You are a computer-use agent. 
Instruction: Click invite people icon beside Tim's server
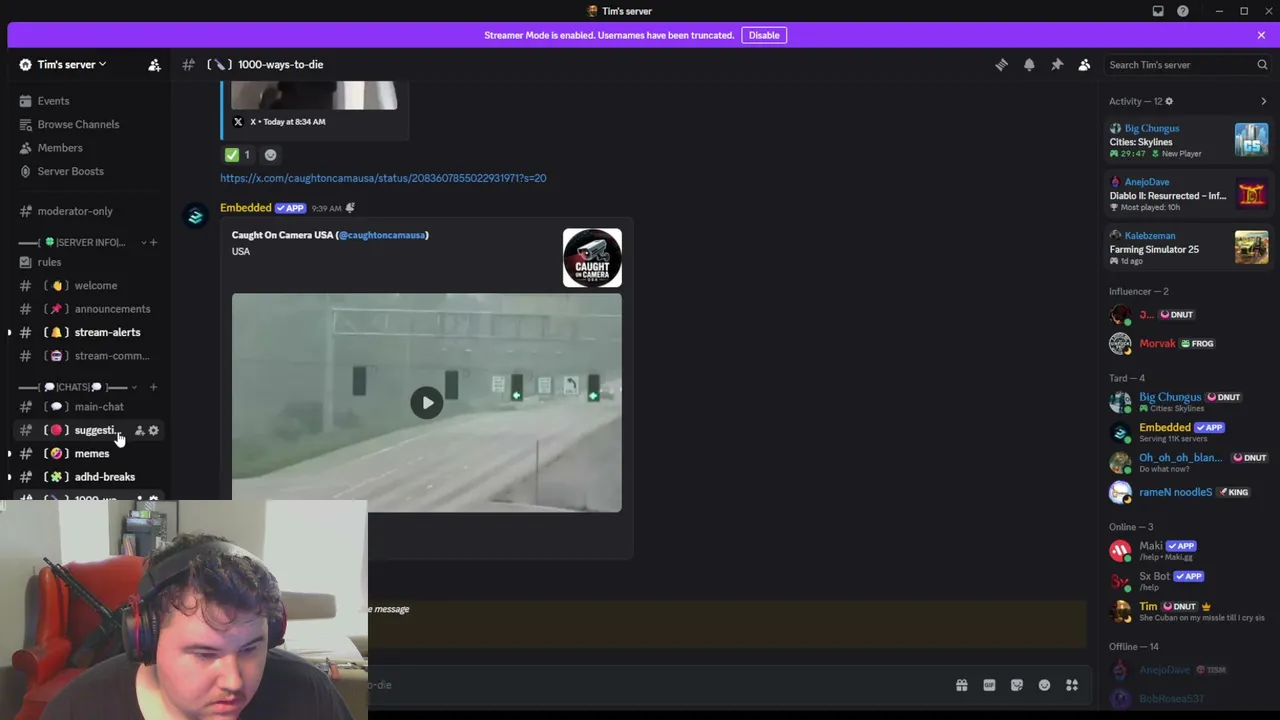pos(154,65)
